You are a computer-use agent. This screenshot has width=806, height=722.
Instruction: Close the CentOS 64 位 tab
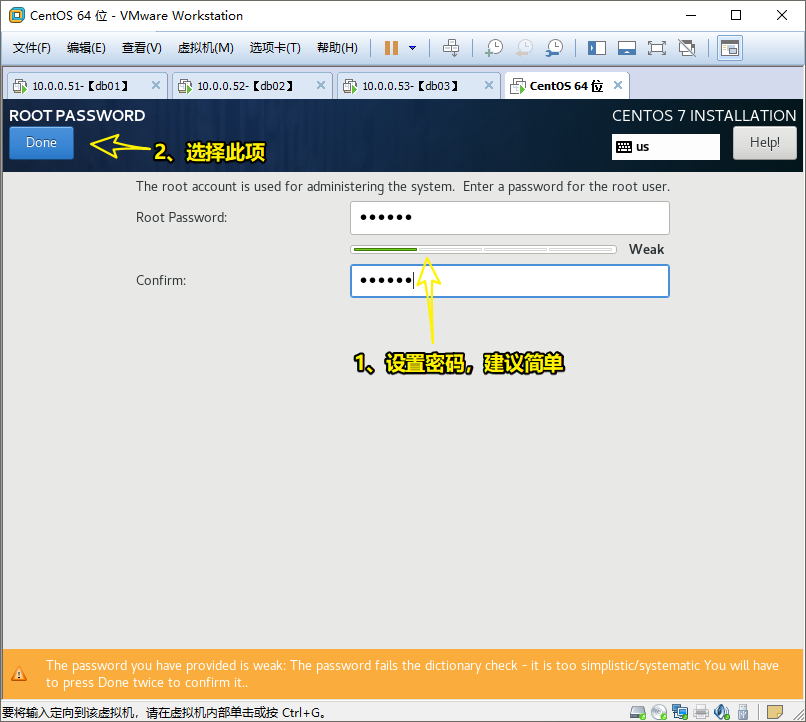pos(618,85)
